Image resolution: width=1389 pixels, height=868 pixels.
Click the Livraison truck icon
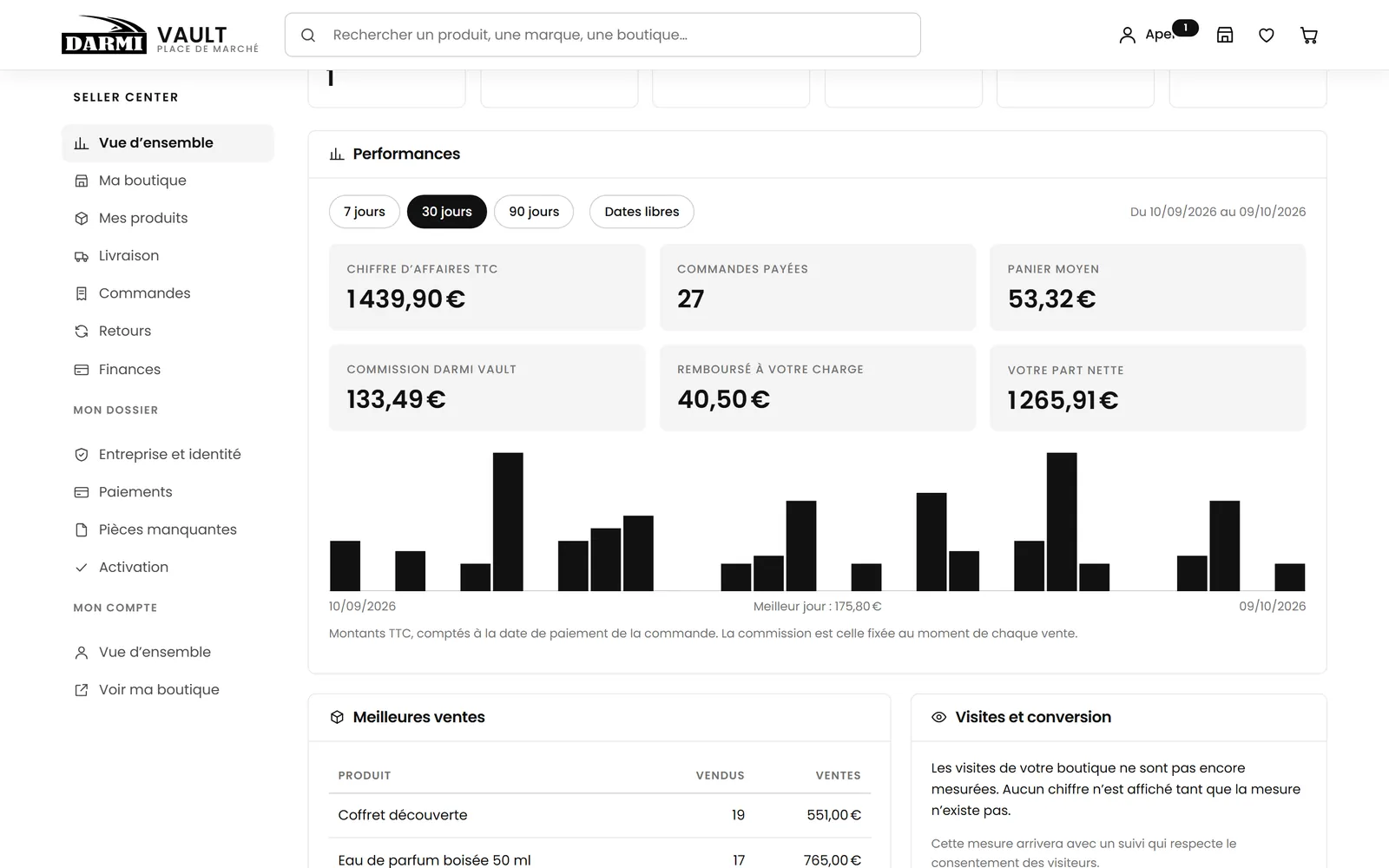(x=82, y=256)
